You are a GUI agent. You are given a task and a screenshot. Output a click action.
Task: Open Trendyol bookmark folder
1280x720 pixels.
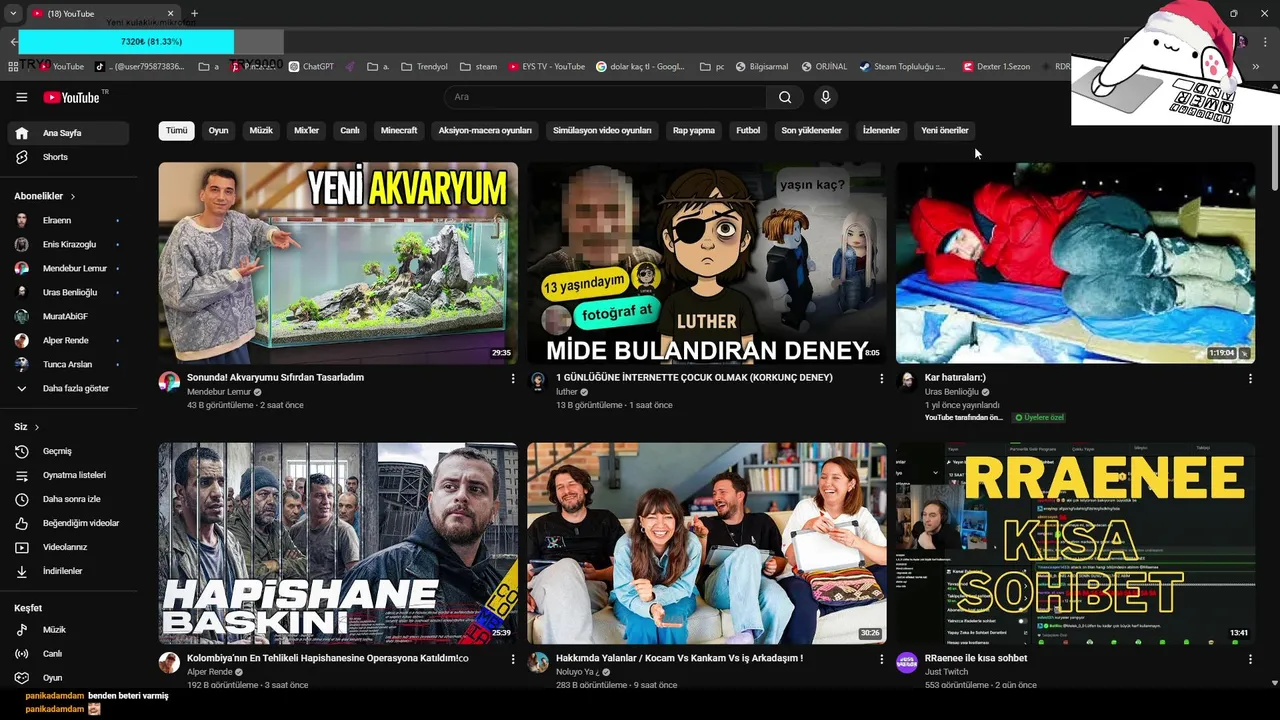[425, 67]
